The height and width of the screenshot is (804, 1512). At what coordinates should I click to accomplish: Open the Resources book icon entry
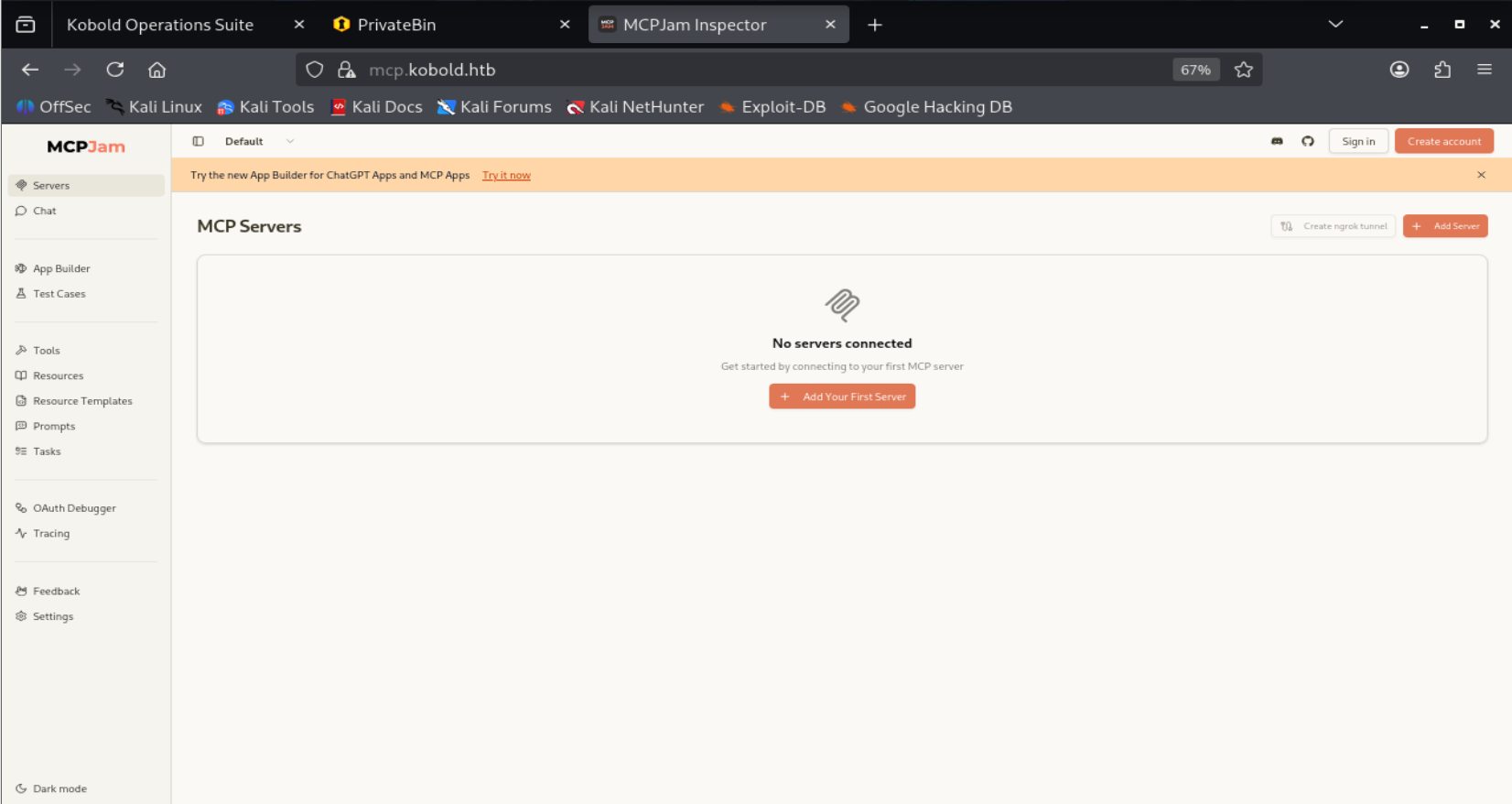coord(21,375)
